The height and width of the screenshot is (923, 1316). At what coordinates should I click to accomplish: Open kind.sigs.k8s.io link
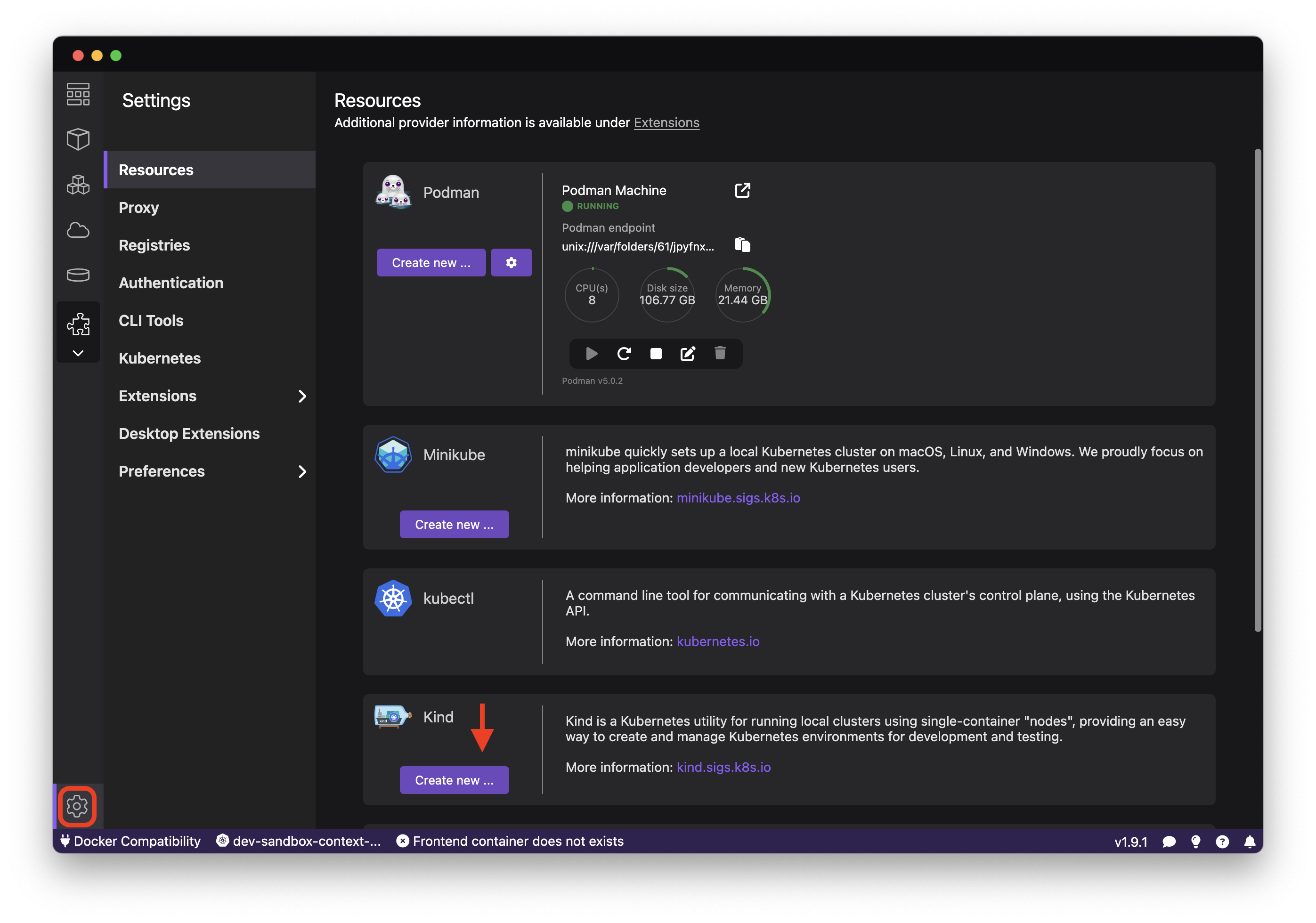pyautogui.click(x=723, y=767)
